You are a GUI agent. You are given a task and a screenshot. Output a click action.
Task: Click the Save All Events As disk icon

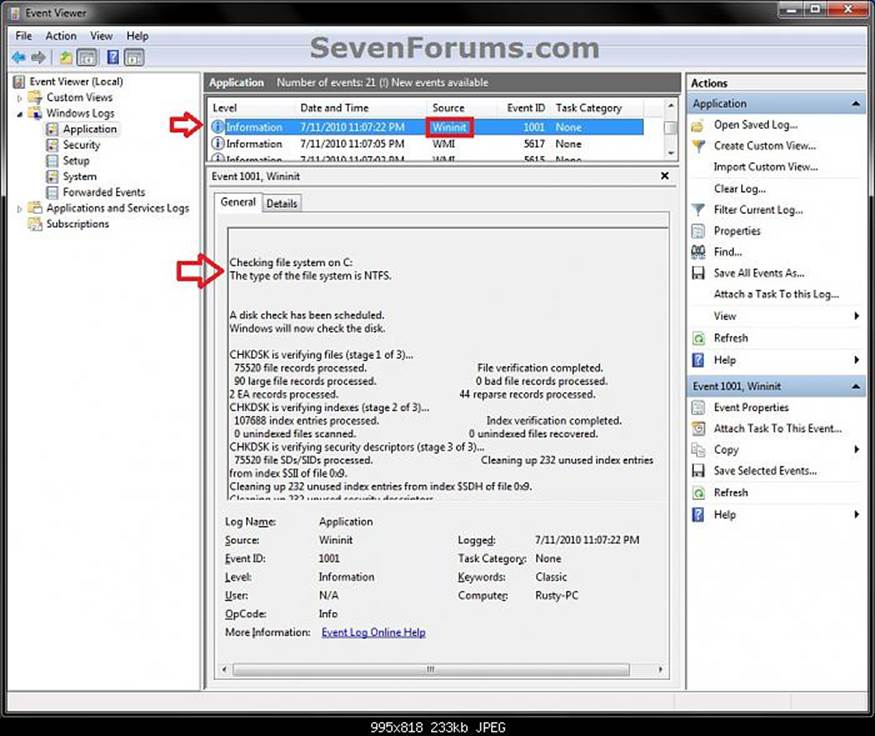coord(698,273)
